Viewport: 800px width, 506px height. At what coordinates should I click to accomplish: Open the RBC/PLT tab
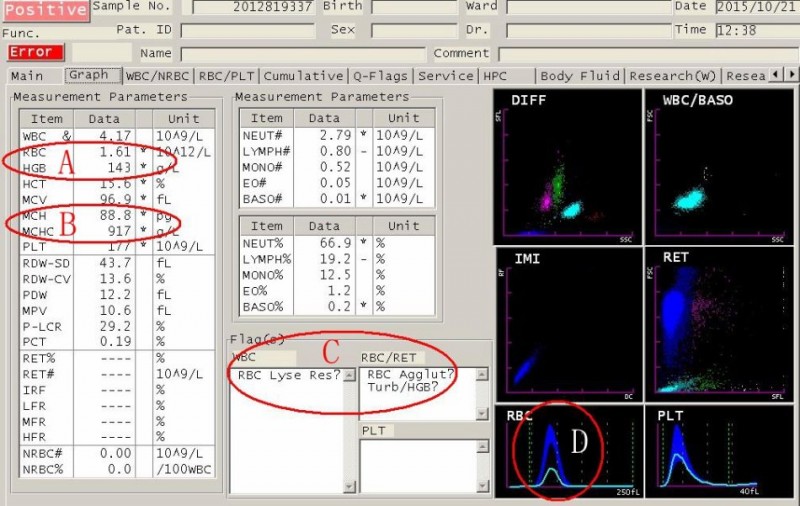click(x=227, y=76)
